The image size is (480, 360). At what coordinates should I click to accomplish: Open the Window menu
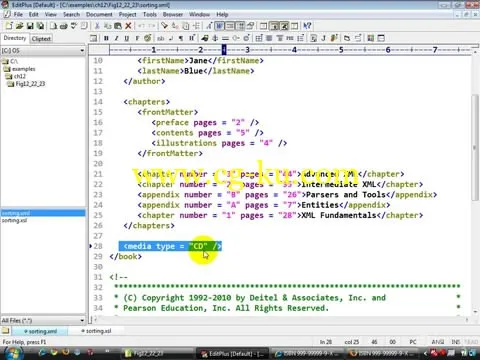(x=199, y=15)
